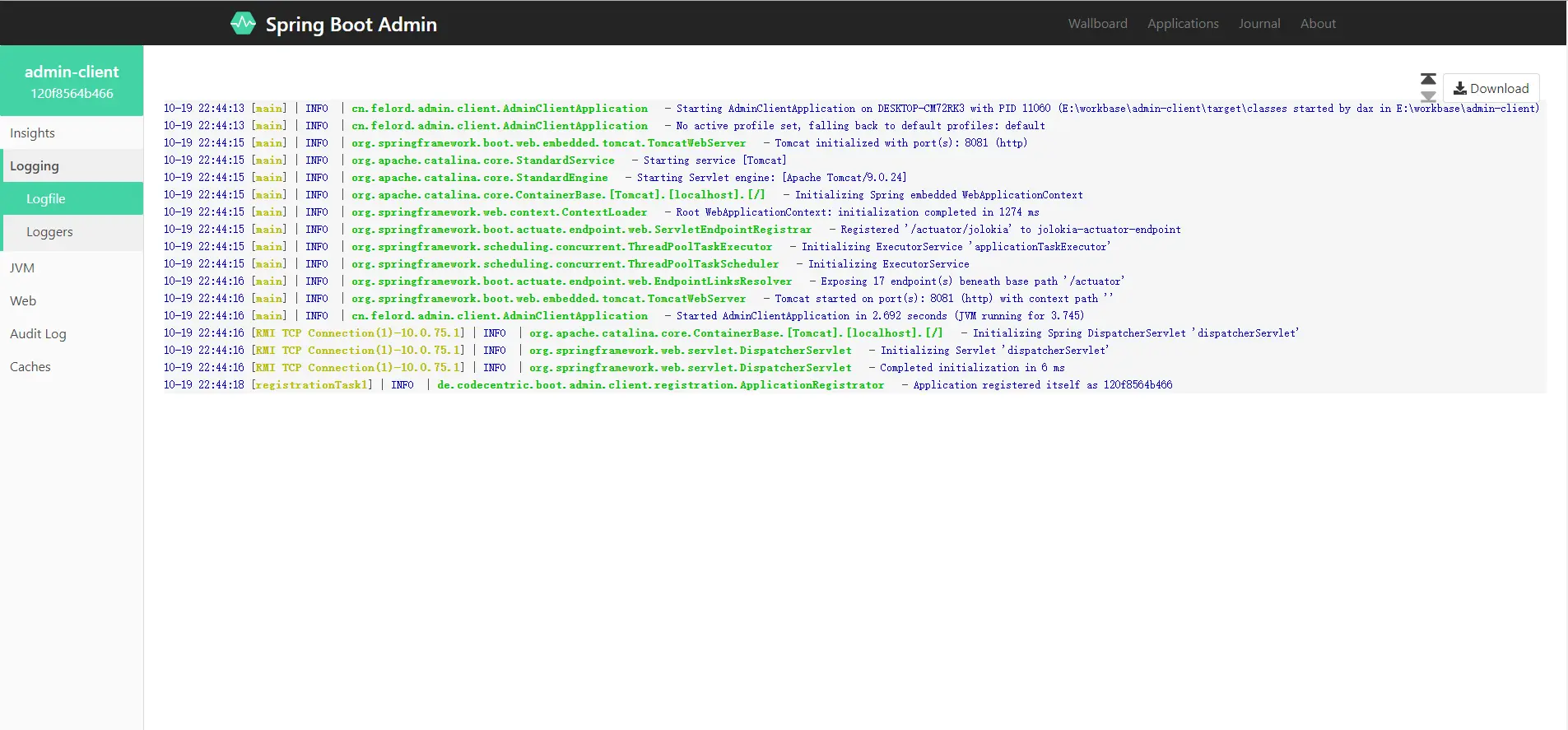
Task: Open Caches in sidebar
Action: pyautogui.click(x=72, y=366)
